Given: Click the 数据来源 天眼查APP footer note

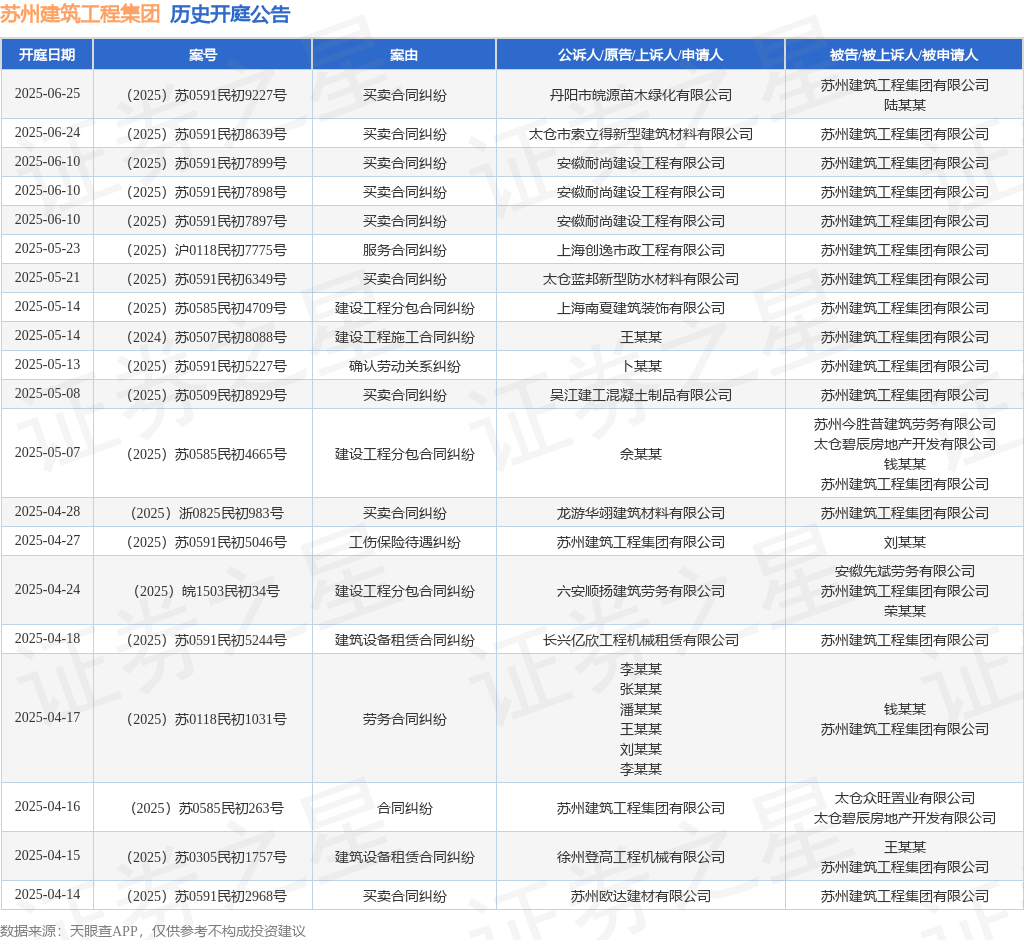Looking at the screenshot, I should point(152,931).
